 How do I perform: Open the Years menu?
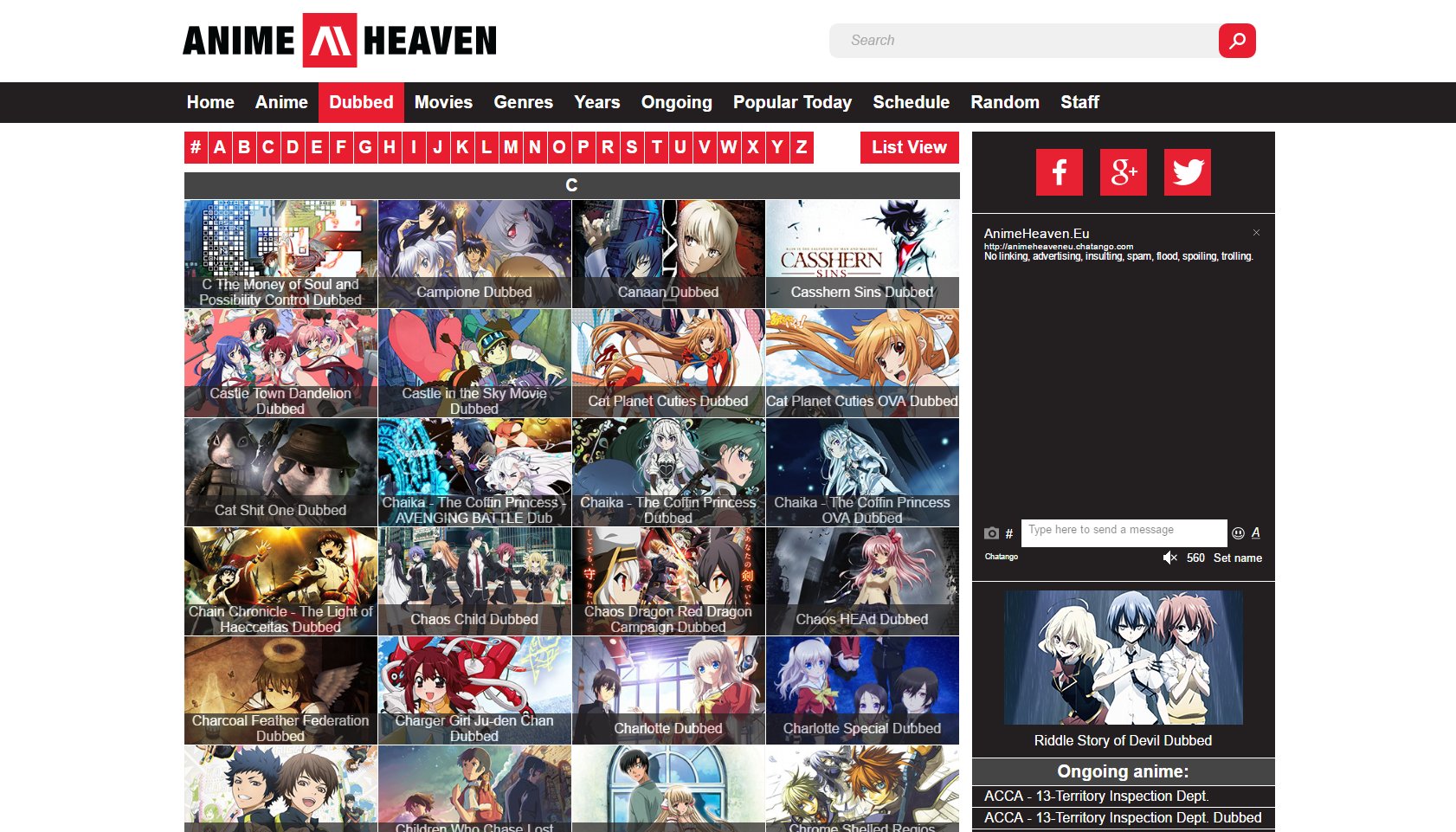596,102
